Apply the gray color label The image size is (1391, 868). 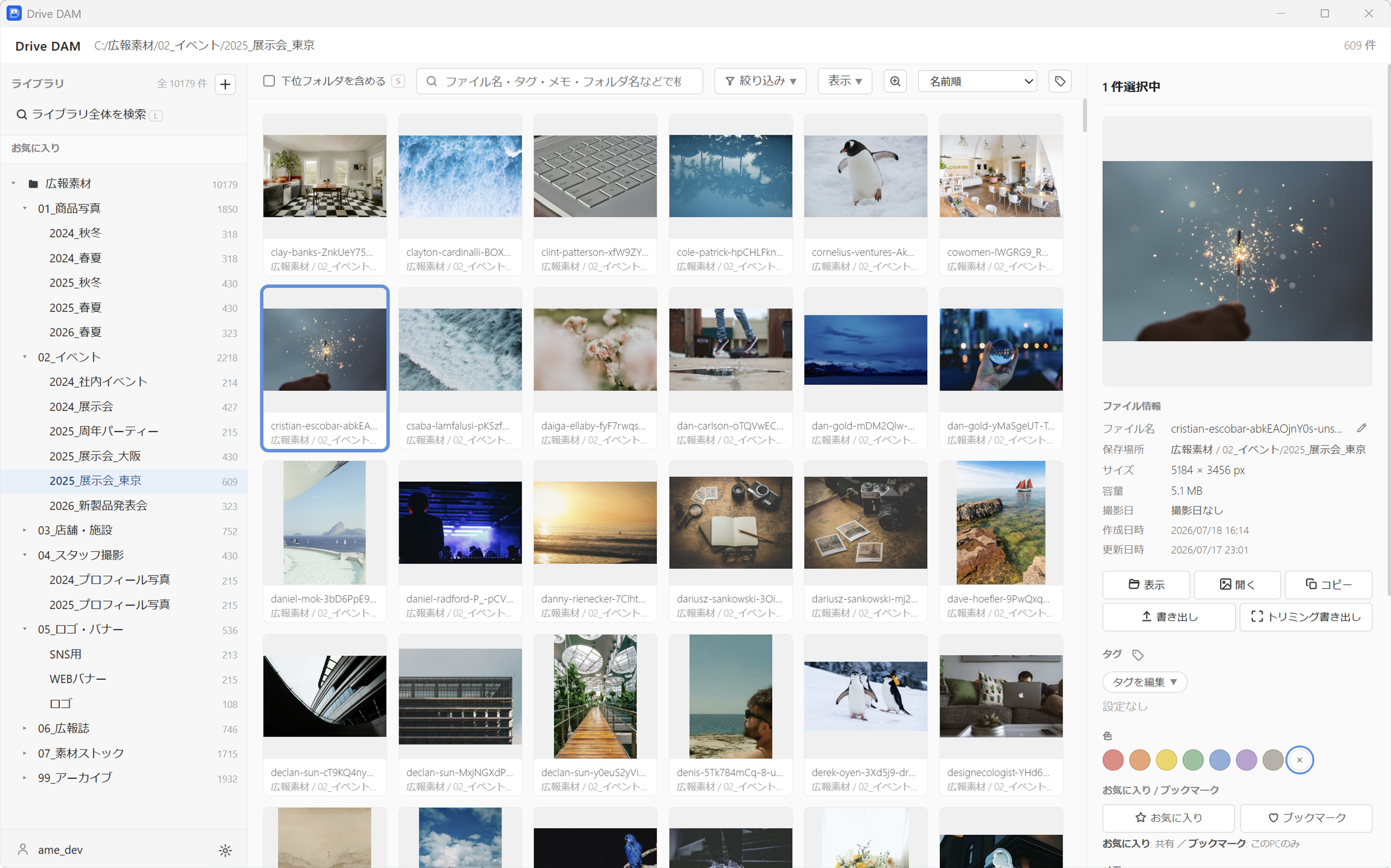point(1273,760)
